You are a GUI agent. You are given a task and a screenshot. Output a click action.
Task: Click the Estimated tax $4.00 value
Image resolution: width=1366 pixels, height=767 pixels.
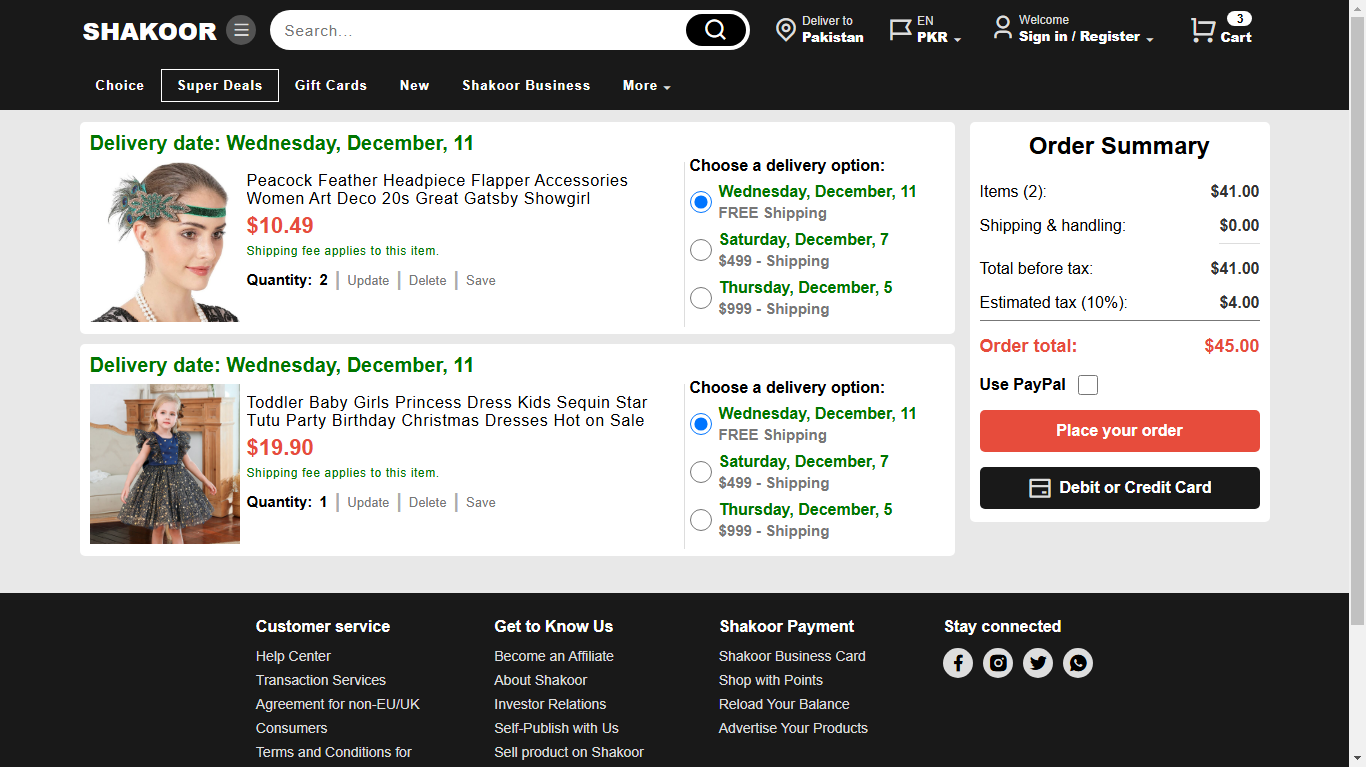click(1239, 303)
